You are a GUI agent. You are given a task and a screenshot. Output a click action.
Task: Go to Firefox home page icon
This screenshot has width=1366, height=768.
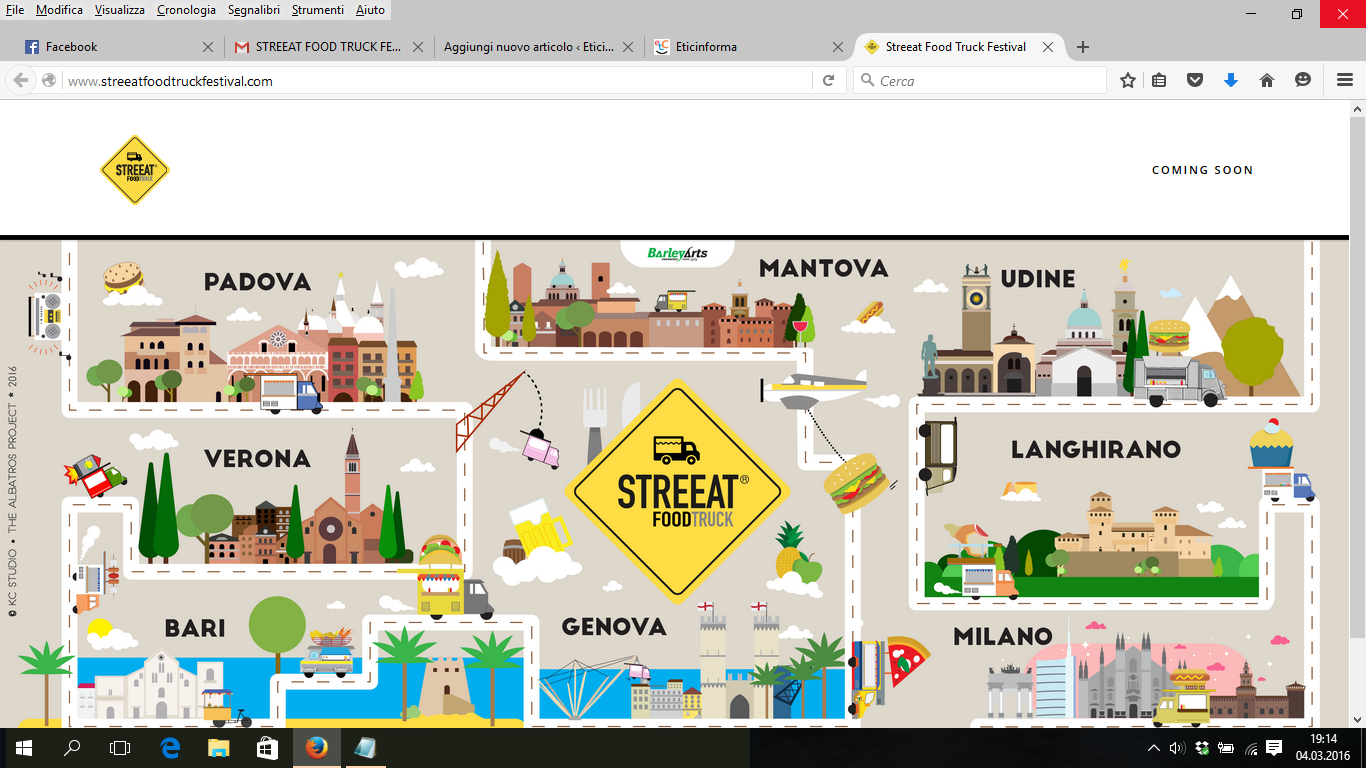click(x=1267, y=81)
